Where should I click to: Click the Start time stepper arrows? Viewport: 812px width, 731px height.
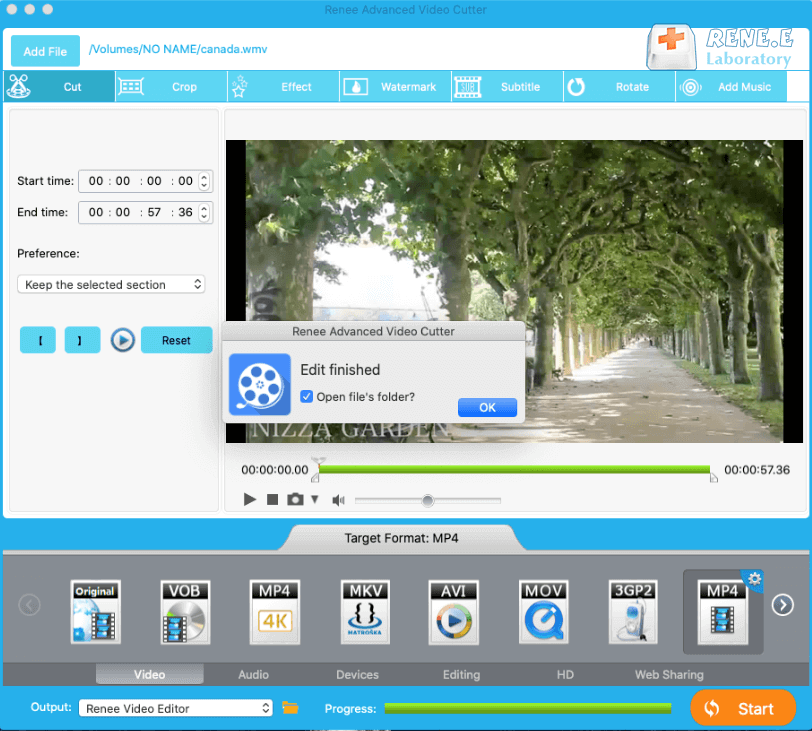click(204, 181)
